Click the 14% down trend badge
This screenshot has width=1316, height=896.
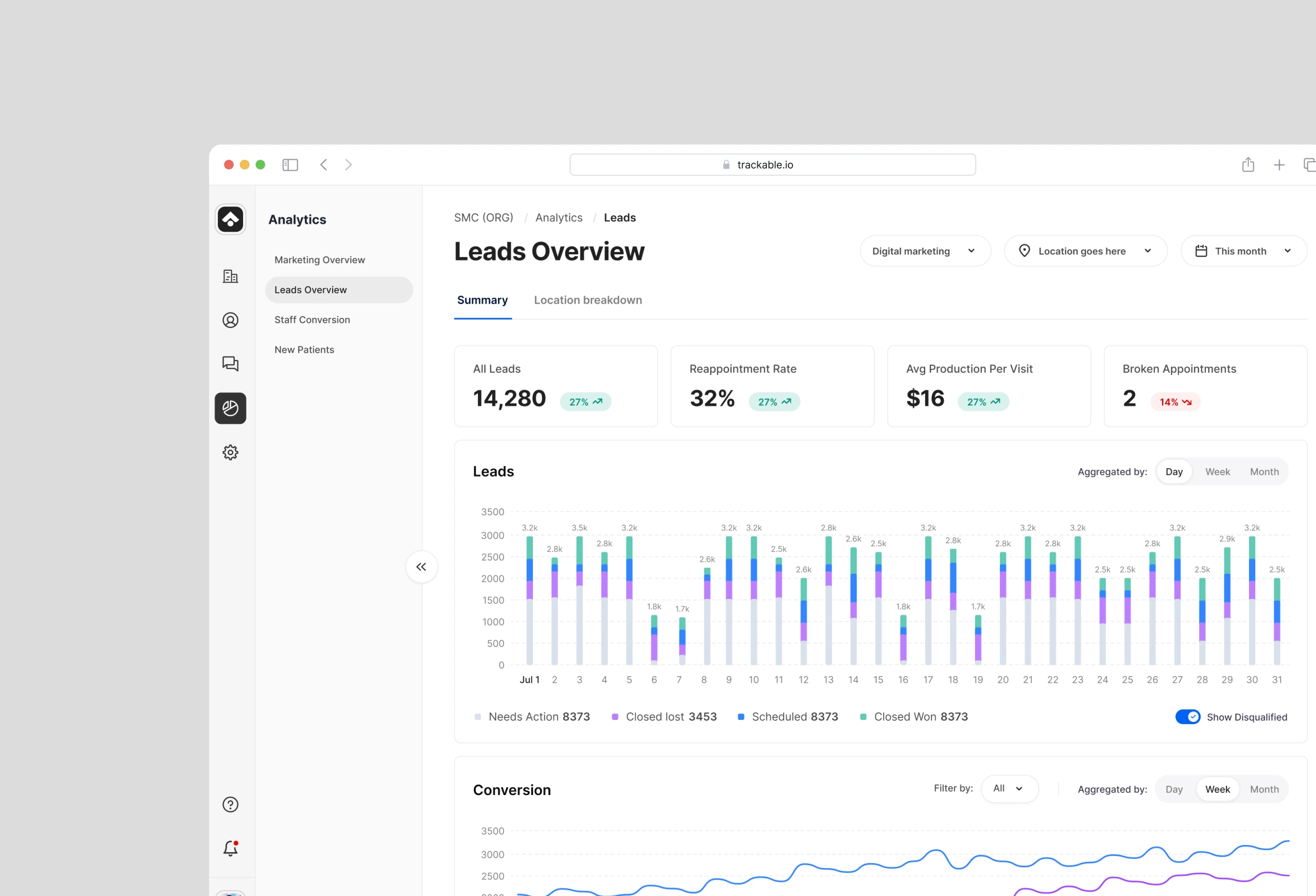(1175, 402)
